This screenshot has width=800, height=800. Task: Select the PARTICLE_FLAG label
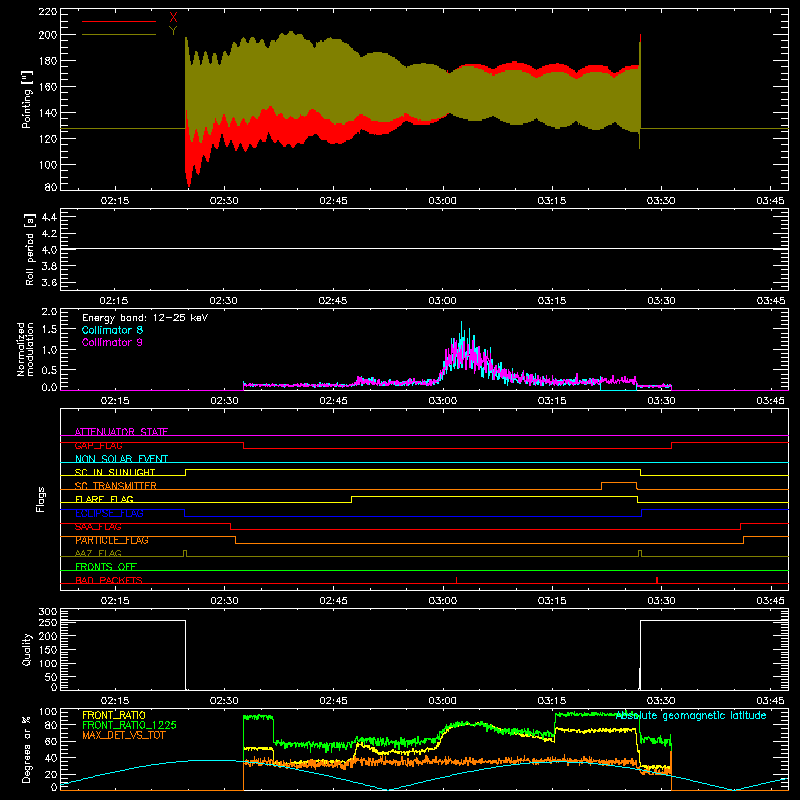point(112,540)
